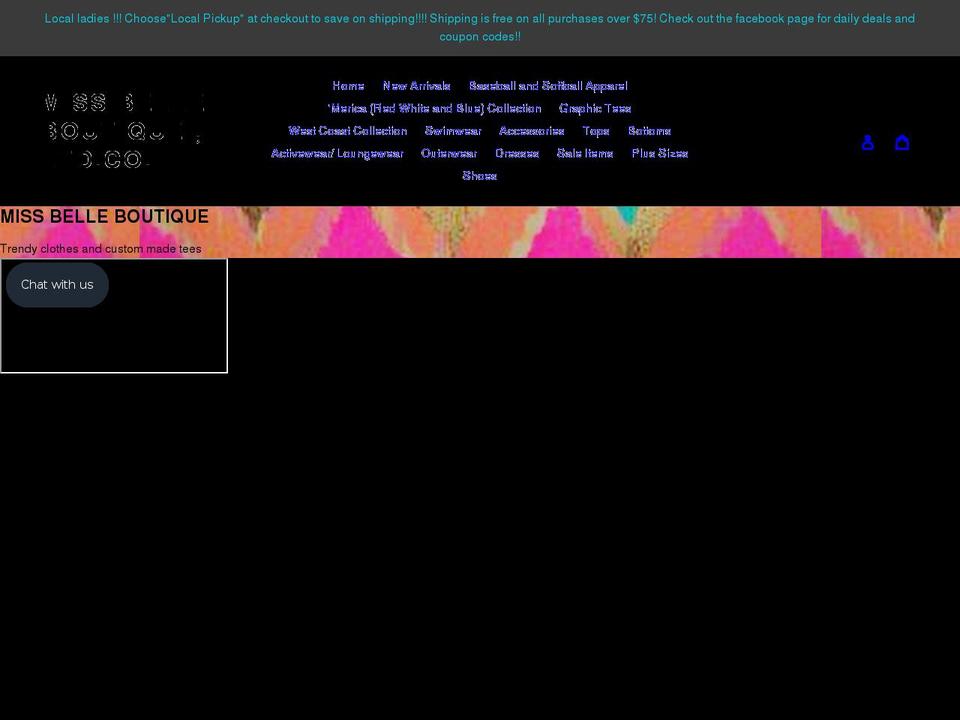The height and width of the screenshot is (720, 960).
Task: Select the Plus Sizes category
Action: click(659, 153)
